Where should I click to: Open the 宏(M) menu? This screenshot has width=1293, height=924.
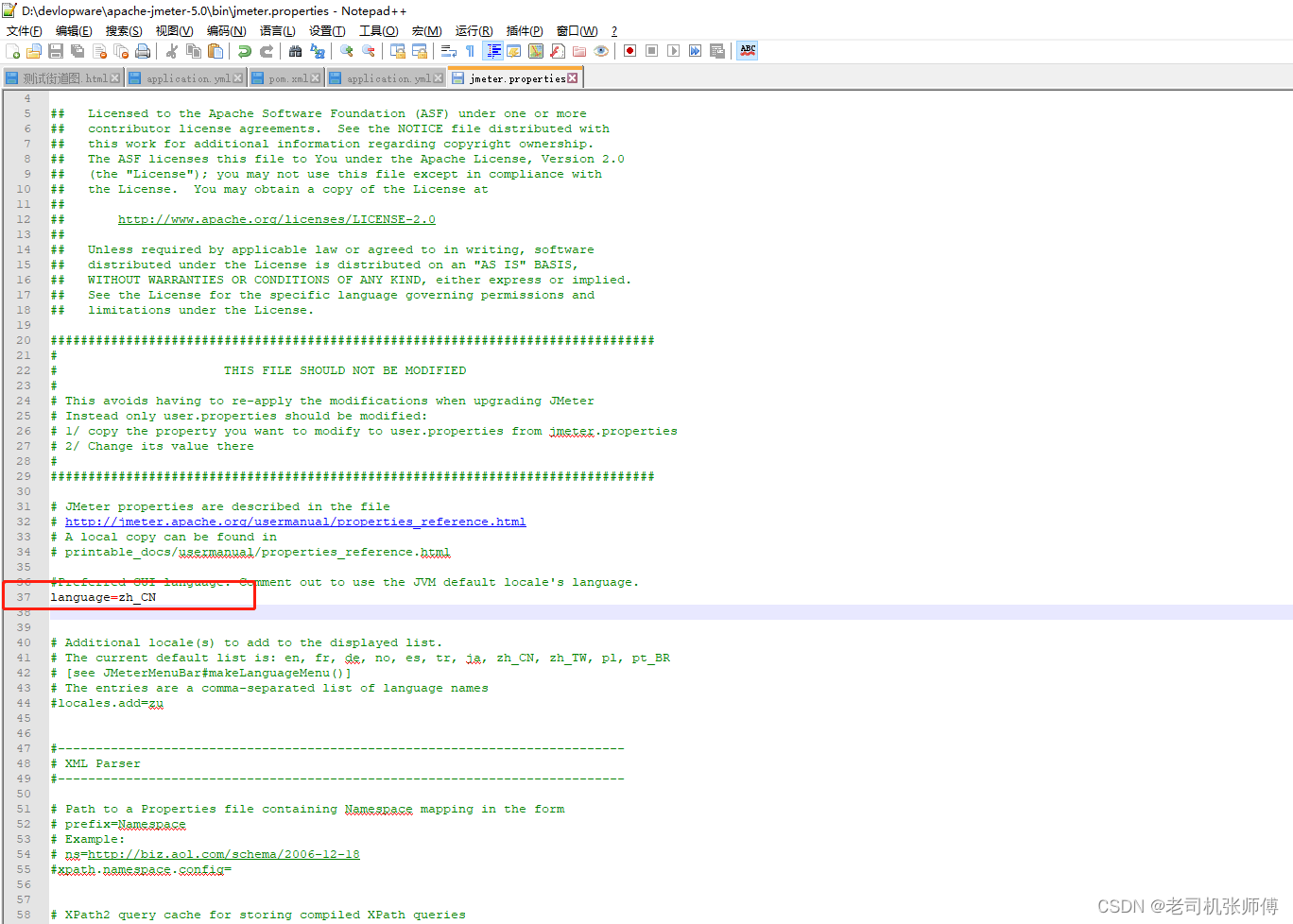[427, 31]
